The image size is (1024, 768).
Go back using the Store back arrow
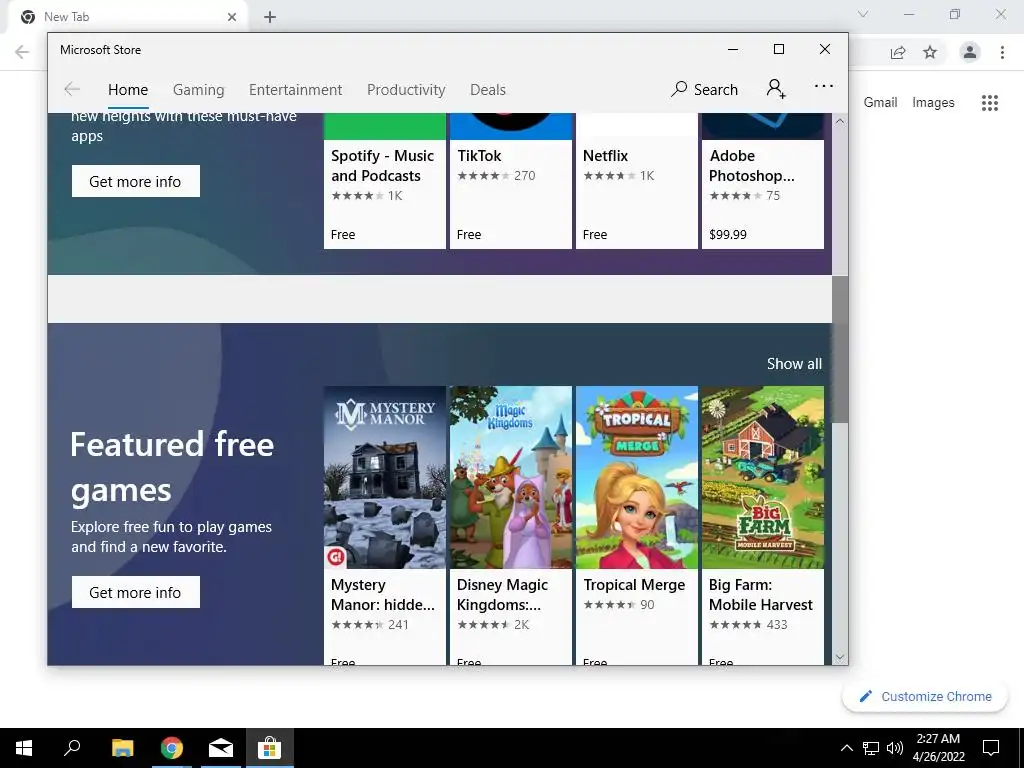[72, 89]
